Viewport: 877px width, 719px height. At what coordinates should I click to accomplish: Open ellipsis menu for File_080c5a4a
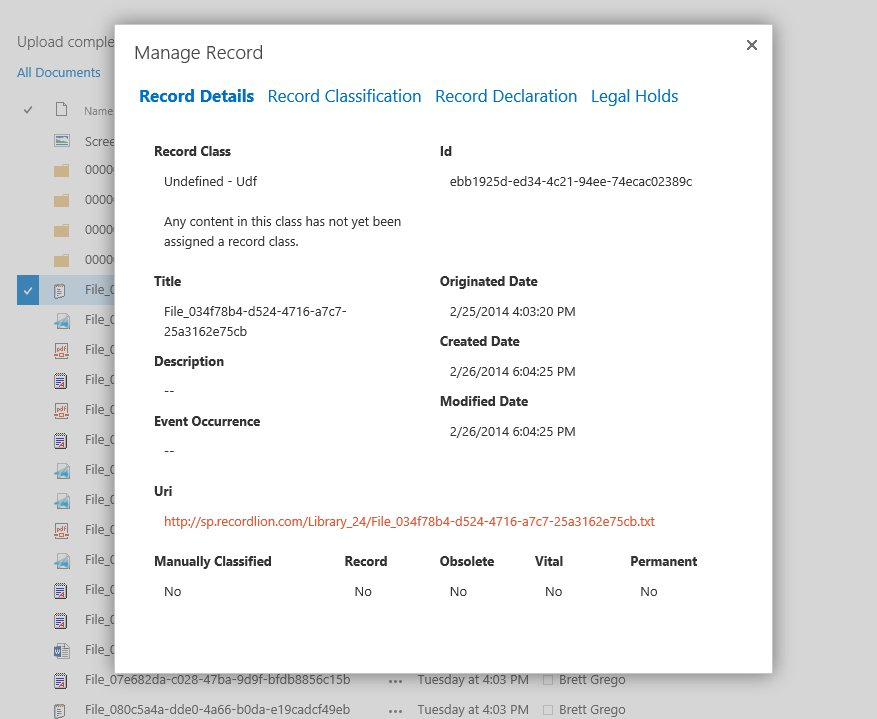[396, 710]
